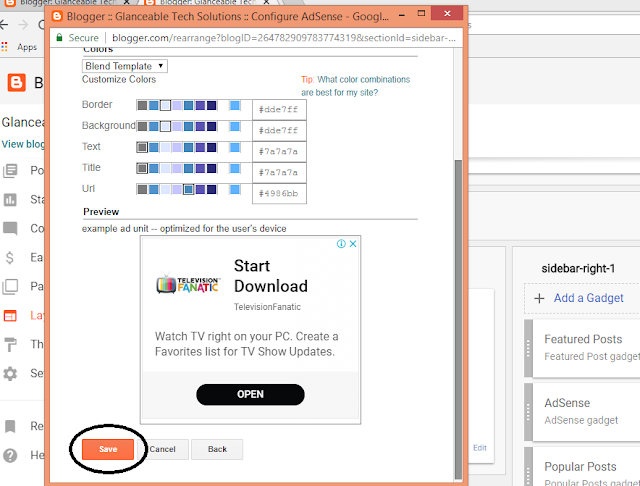Pick the dark navy swatch in Title row
This screenshot has height=486, width=640.
pyautogui.click(x=211, y=168)
